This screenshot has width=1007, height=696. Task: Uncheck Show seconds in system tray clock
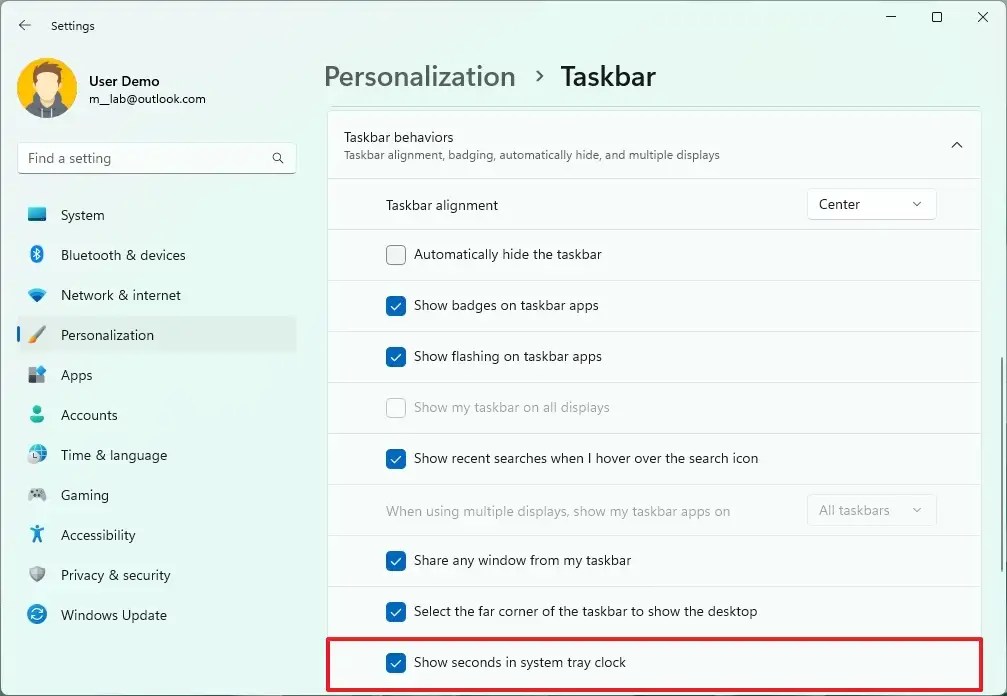pyautogui.click(x=395, y=662)
